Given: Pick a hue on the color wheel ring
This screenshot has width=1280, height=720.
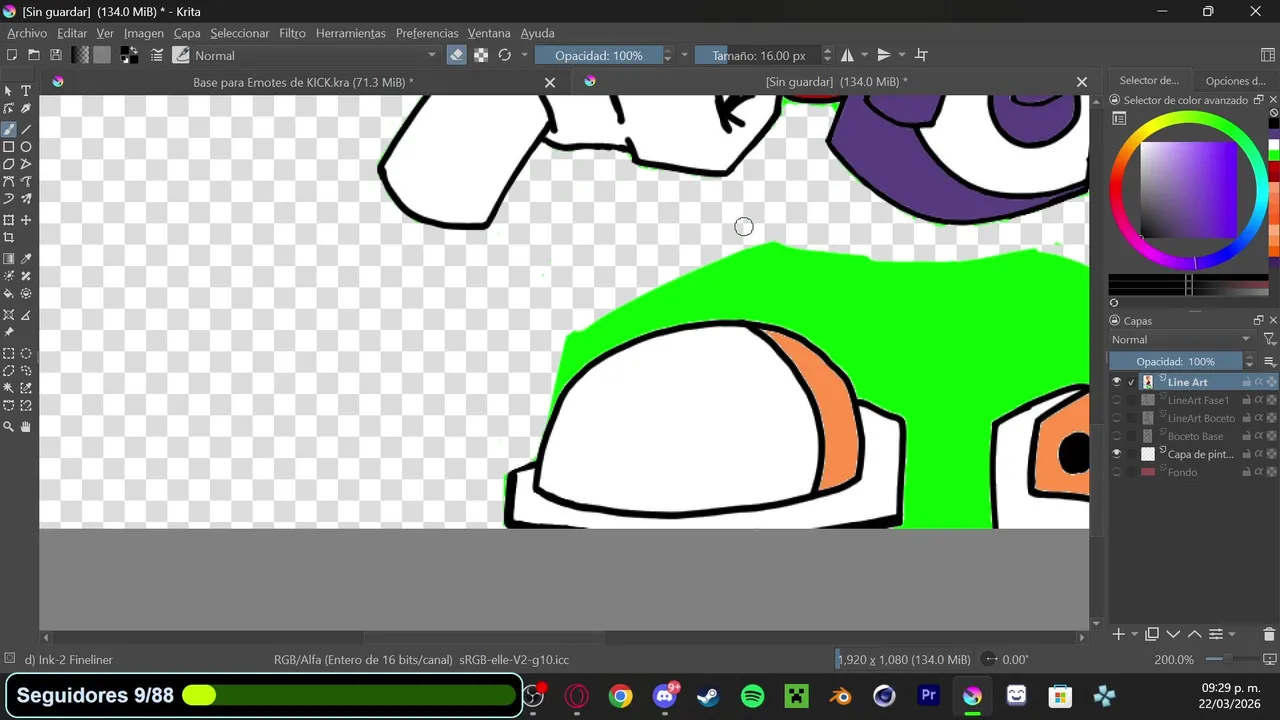Looking at the screenshot, I should [1187, 118].
